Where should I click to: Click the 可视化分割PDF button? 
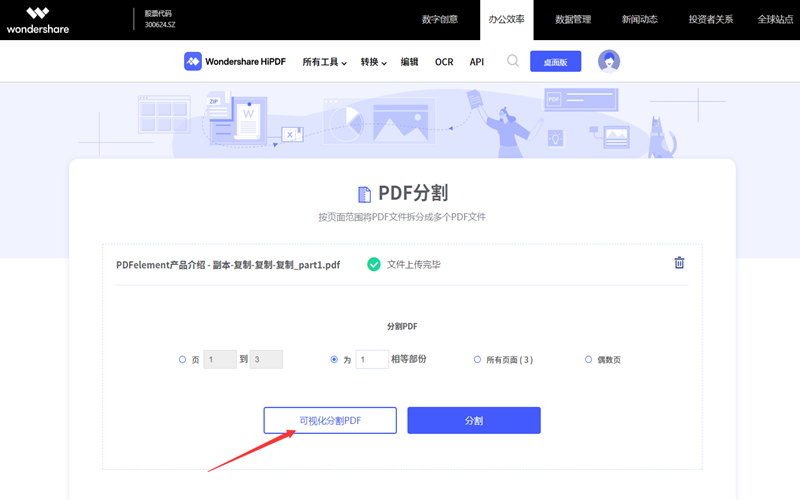(x=330, y=420)
